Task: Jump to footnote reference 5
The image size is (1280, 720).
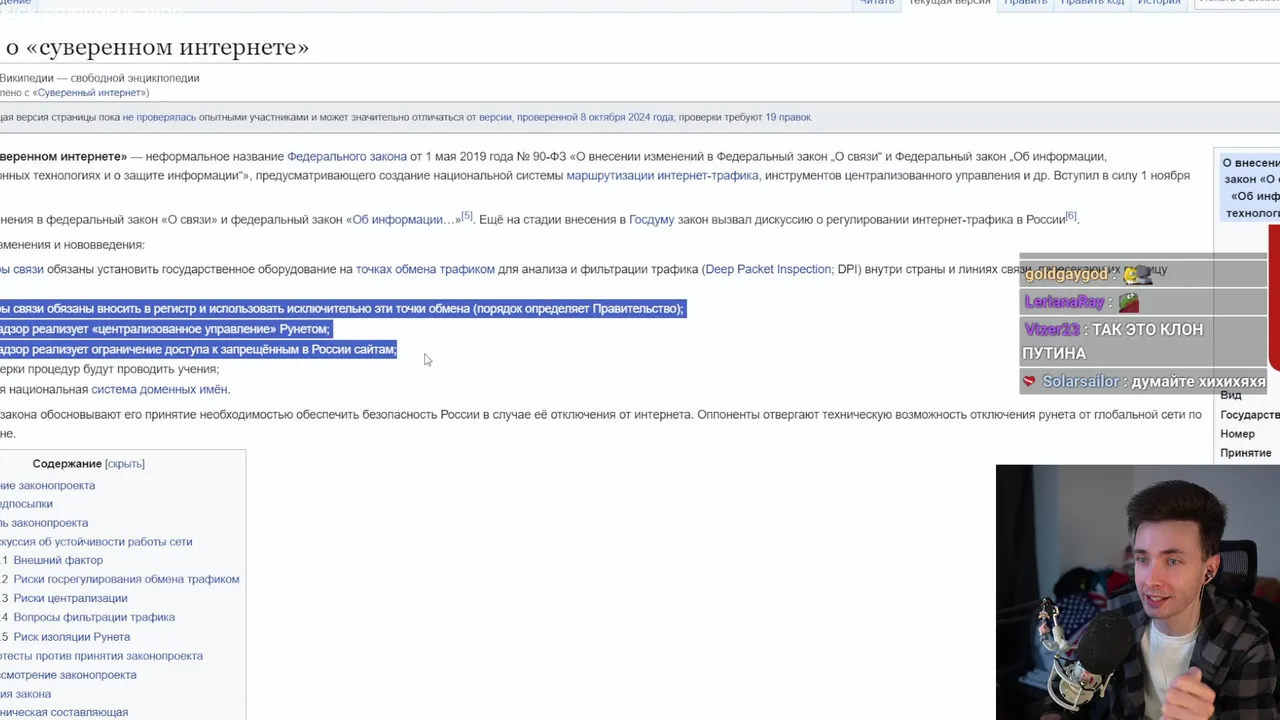Action: pyautogui.click(x=466, y=215)
